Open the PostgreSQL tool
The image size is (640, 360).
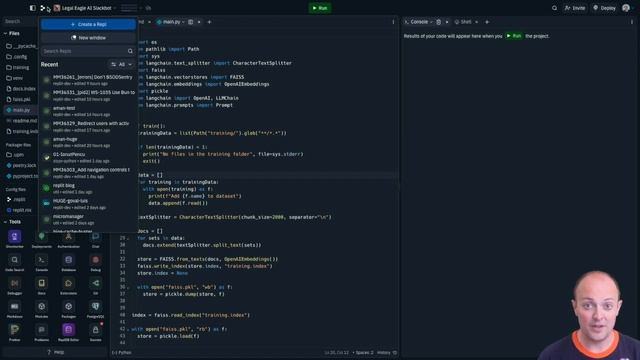coord(96,309)
